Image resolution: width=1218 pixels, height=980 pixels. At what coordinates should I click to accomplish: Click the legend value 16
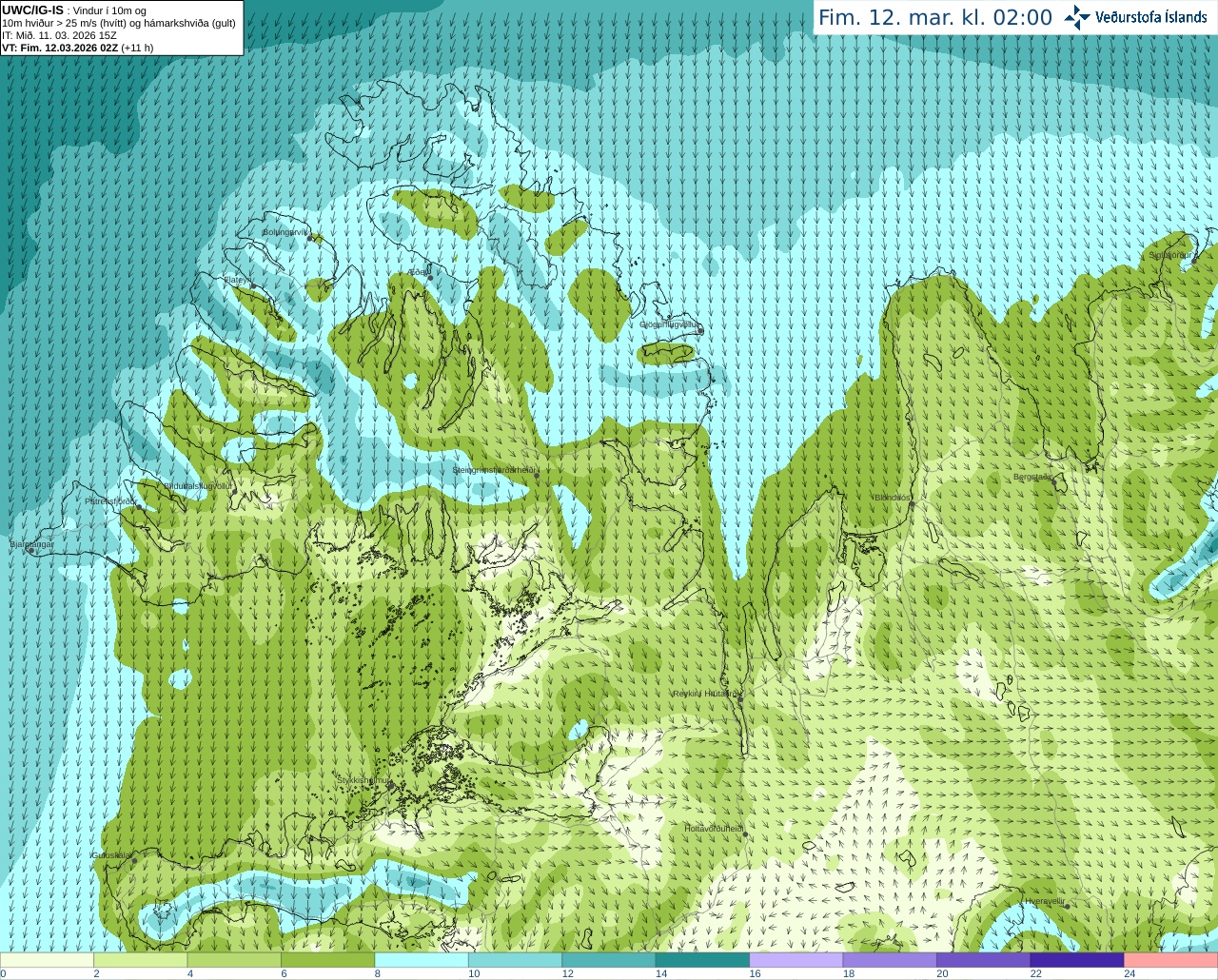pos(755,973)
